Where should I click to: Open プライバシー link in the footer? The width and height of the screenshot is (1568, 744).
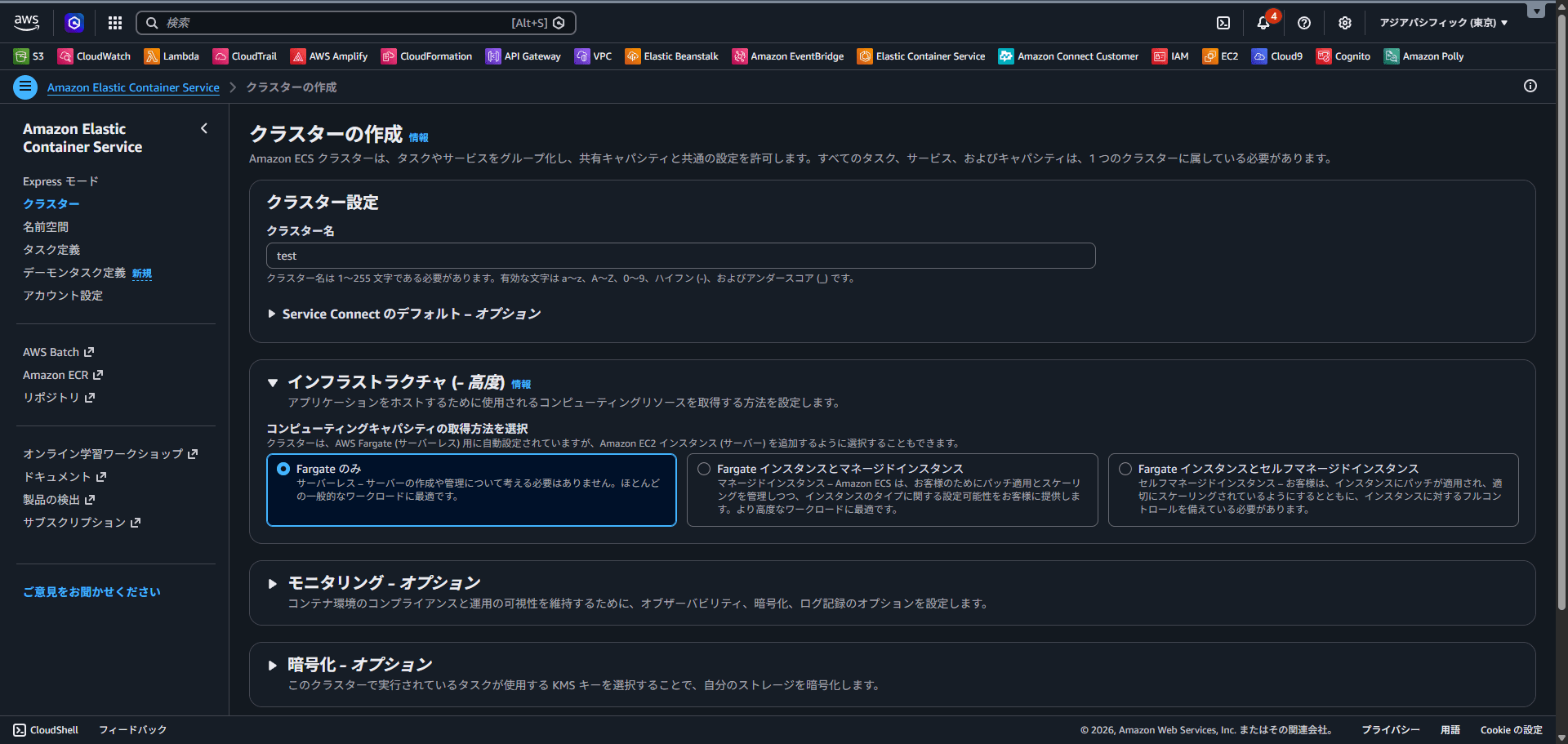pyautogui.click(x=1390, y=730)
